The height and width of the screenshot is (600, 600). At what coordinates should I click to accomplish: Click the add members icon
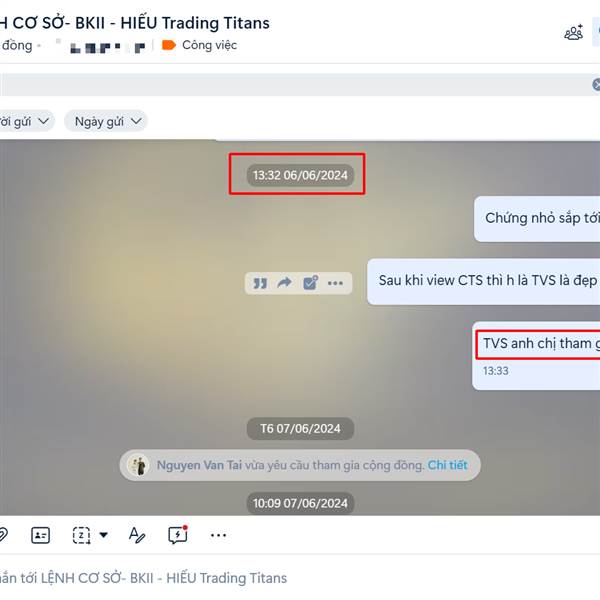573,33
